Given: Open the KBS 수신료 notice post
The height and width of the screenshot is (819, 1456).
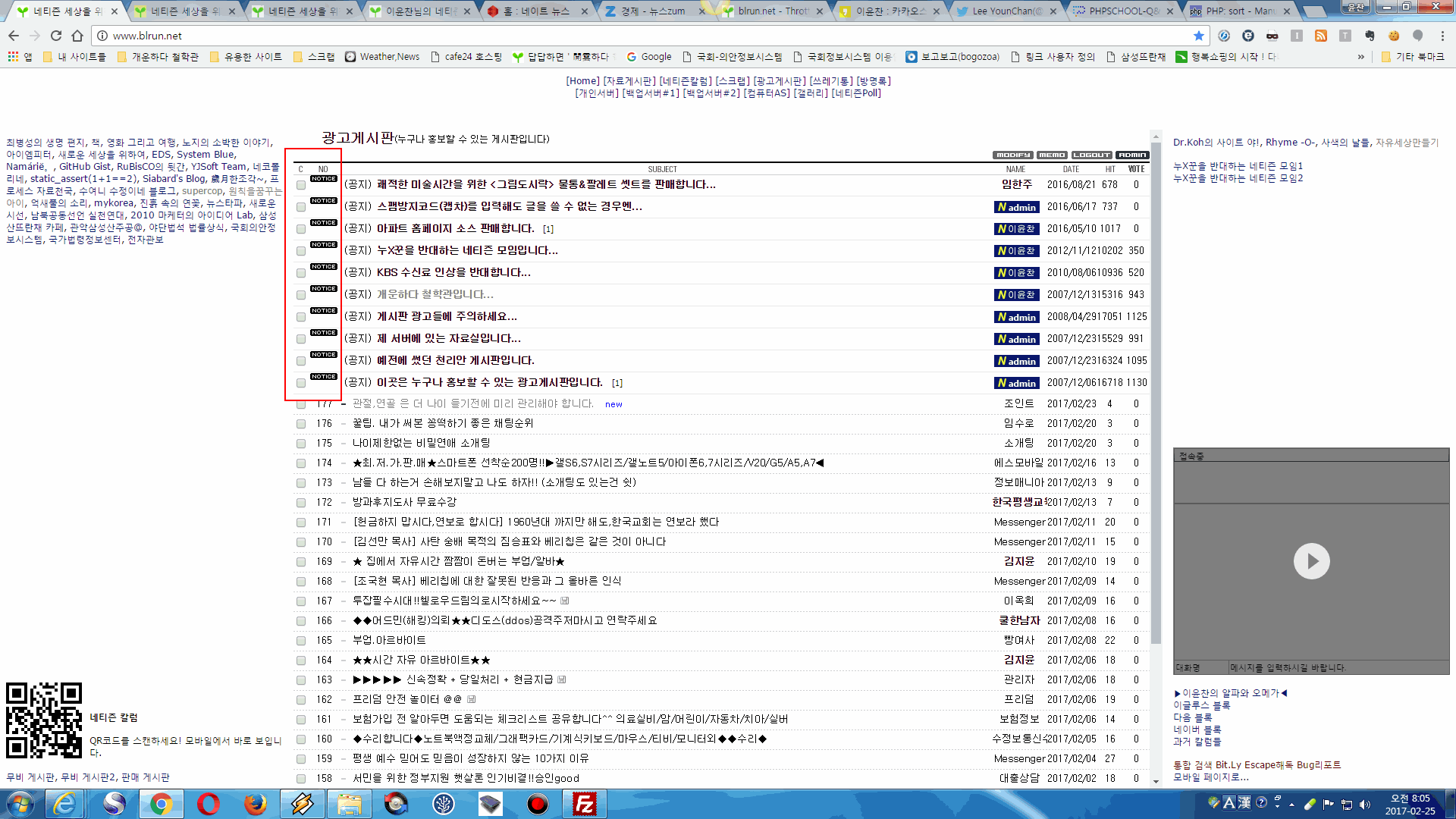Looking at the screenshot, I should click(453, 272).
